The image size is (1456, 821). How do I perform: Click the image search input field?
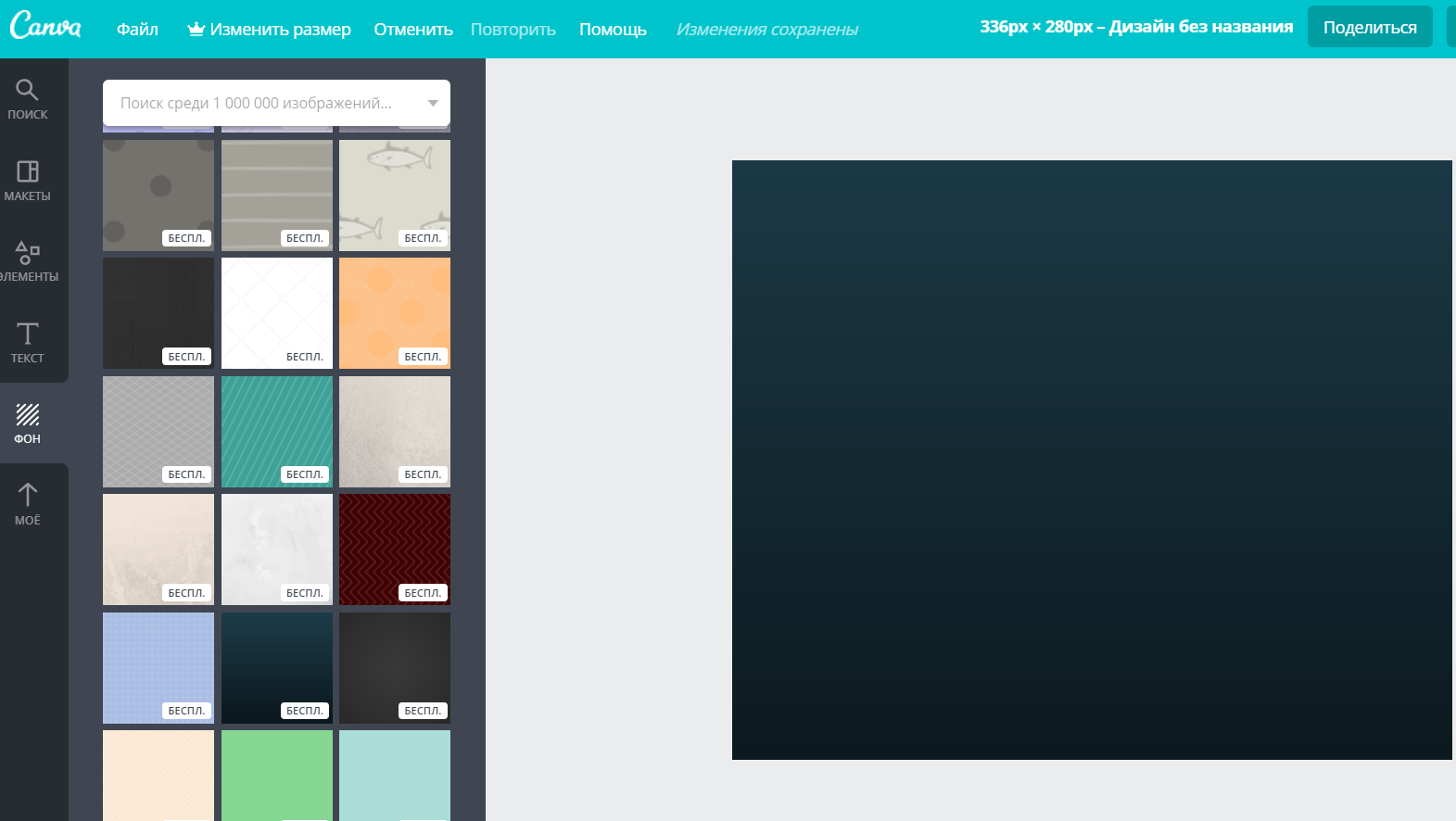260,103
